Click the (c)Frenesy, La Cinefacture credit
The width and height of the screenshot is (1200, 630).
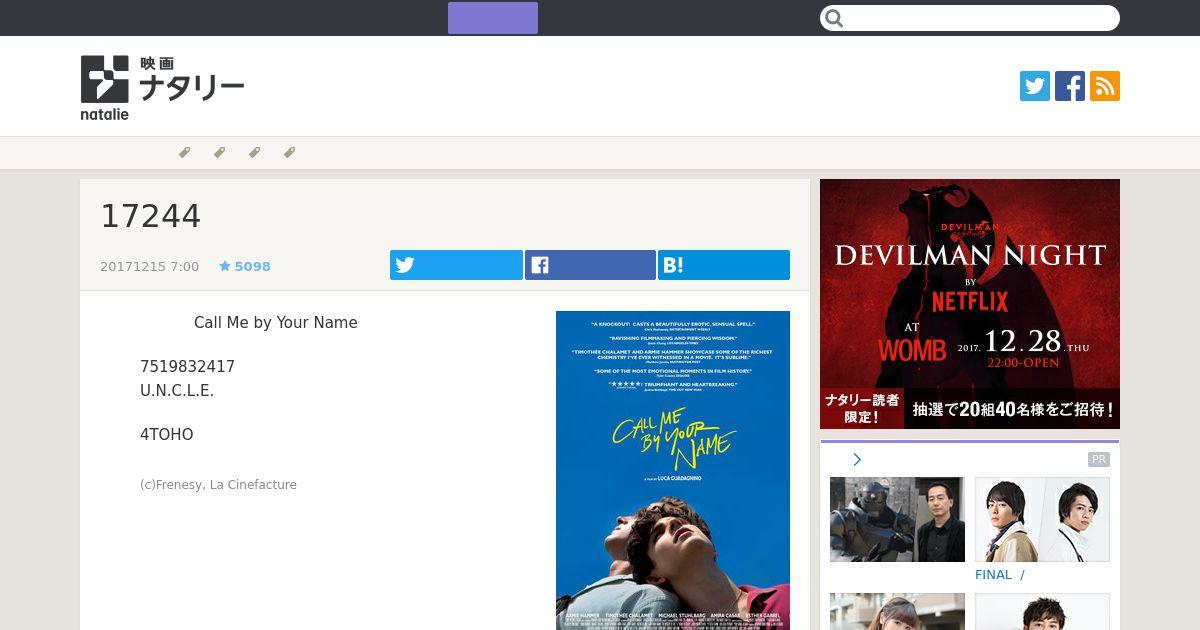pos(218,485)
